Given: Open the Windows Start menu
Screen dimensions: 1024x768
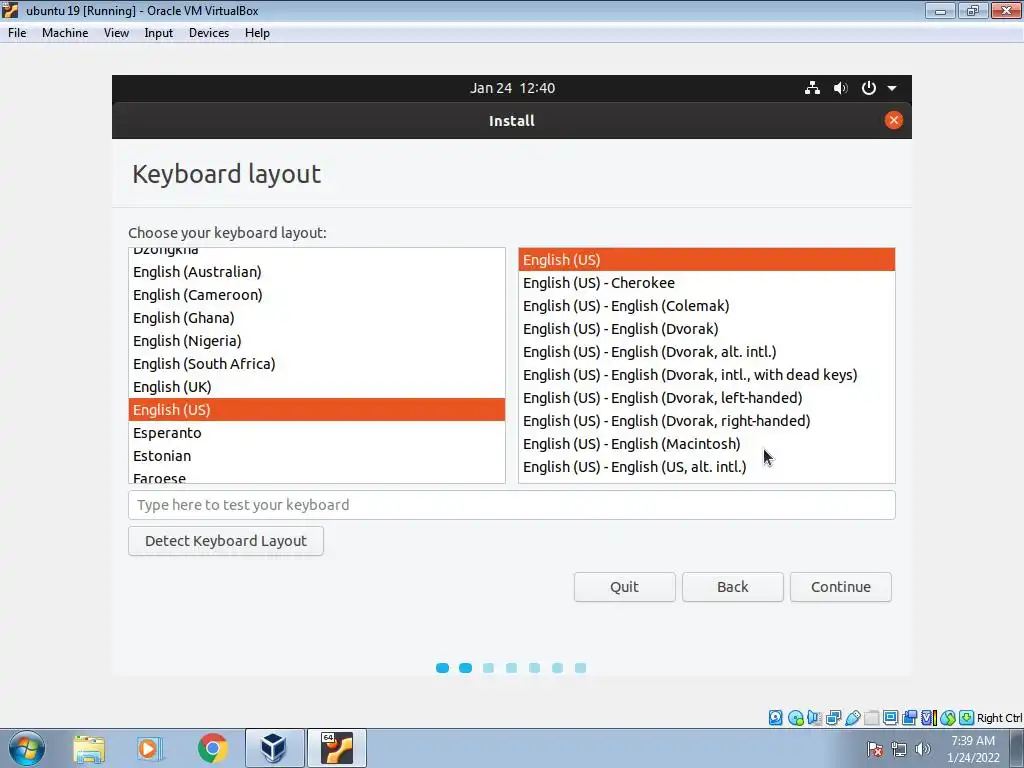Looking at the screenshot, I should click(x=26, y=748).
